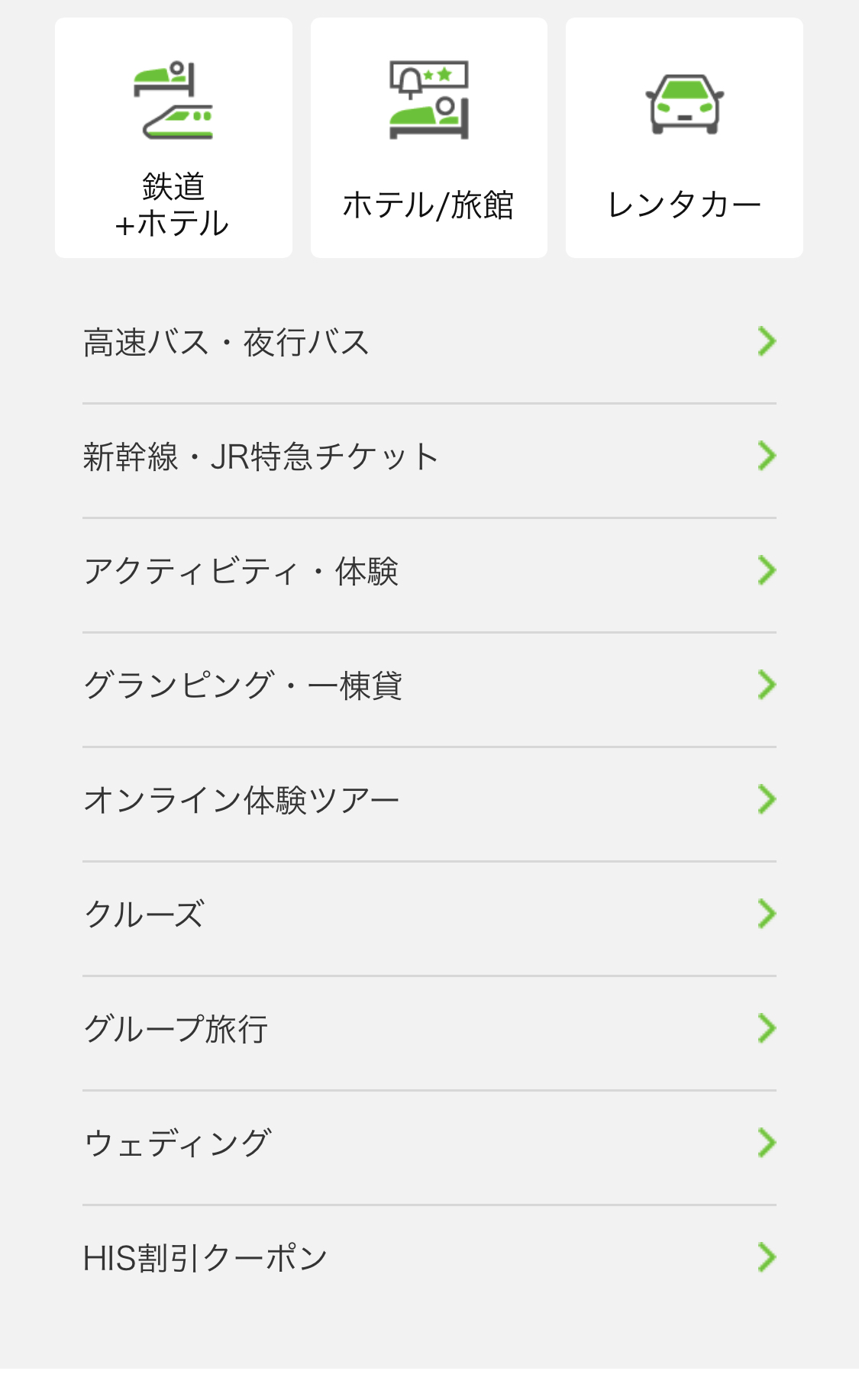Viewport: 859px width, 1400px height.
Task: Select the ホテル/旅館 label
Action: [428, 205]
